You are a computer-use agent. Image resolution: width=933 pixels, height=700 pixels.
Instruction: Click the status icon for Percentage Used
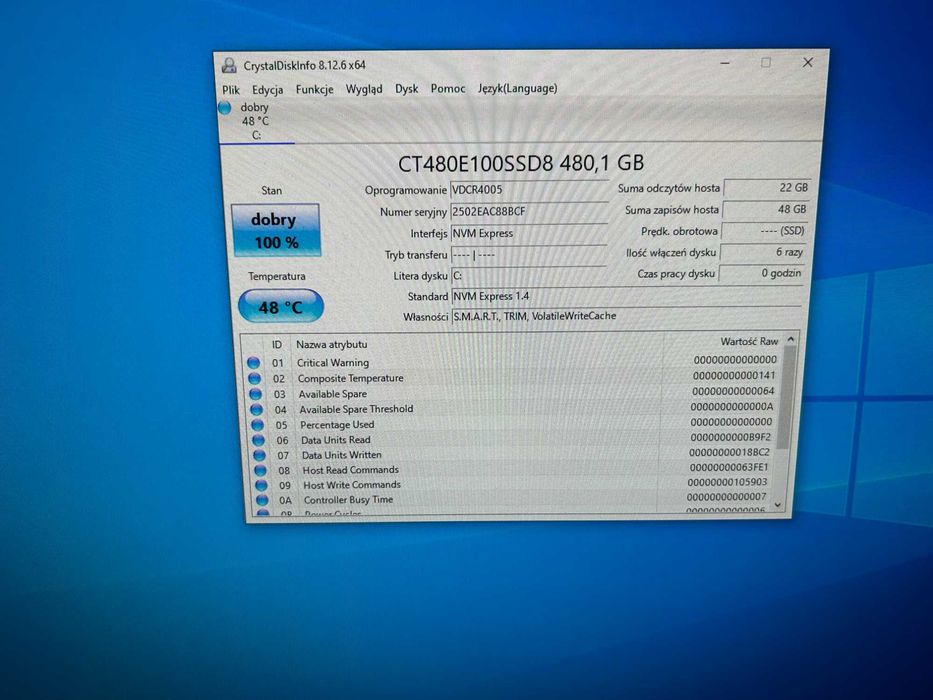(258, 425)
